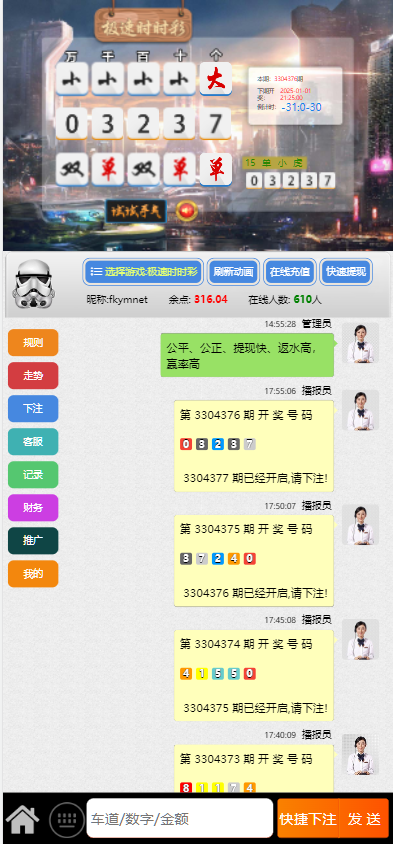Click the 双 tile under 百 column
The height and width of the screenshot is (844, 393).
[144, 170]
